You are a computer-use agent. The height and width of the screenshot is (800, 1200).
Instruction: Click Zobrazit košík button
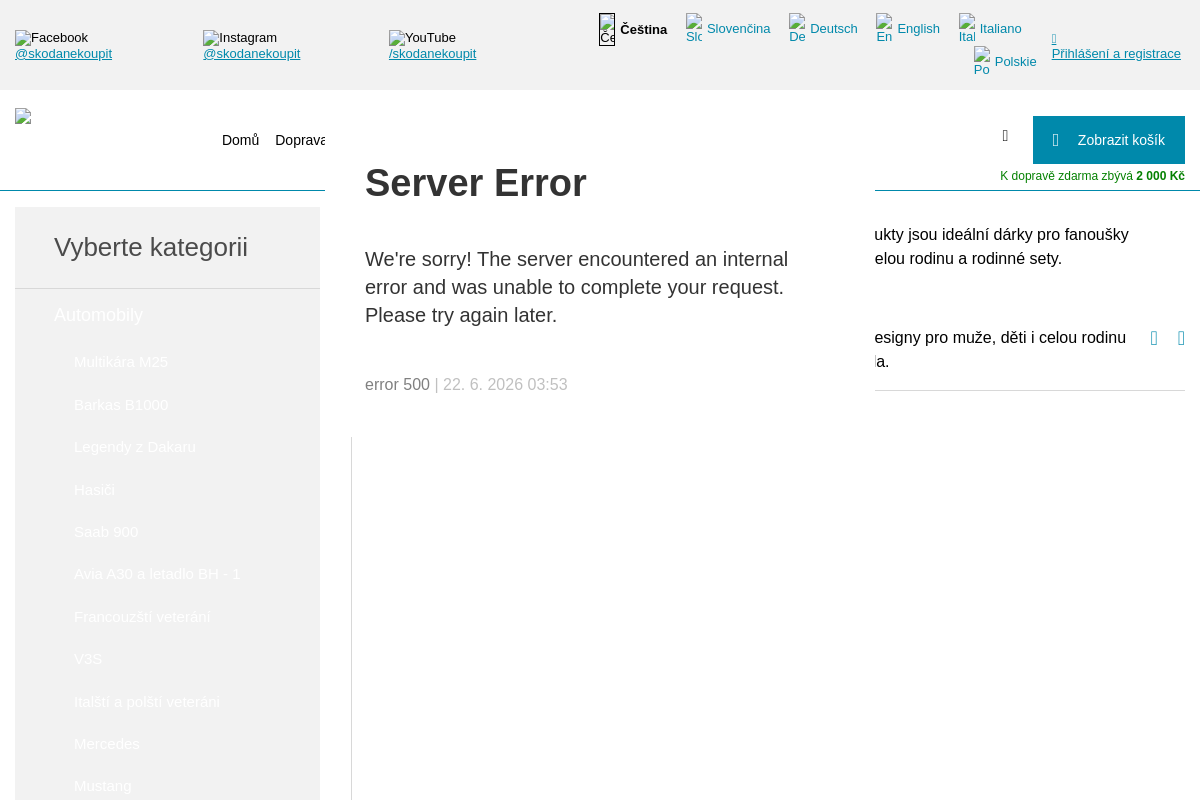(1109, 140)
